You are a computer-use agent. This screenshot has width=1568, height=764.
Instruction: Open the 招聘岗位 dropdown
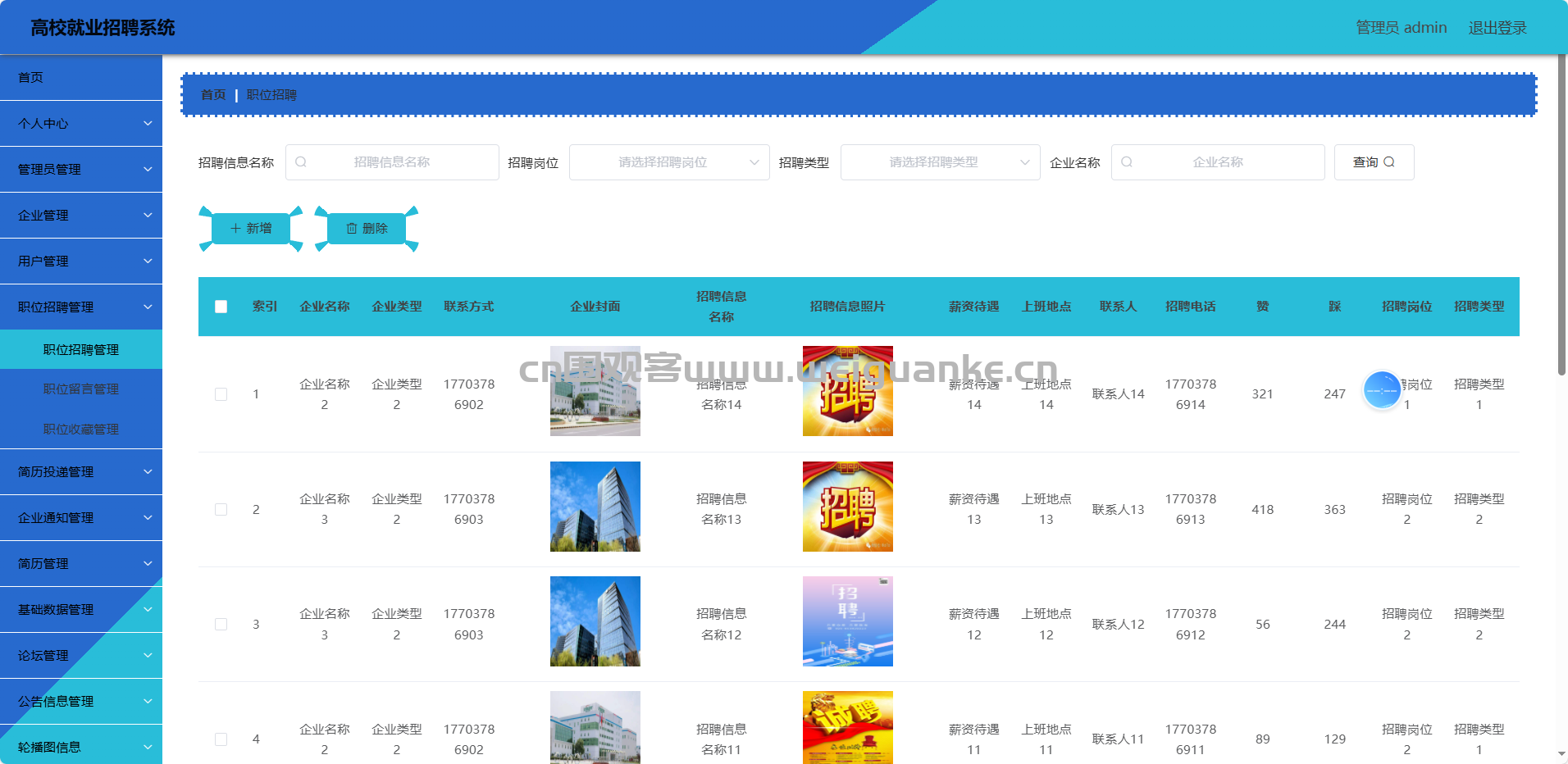point(669,162)
